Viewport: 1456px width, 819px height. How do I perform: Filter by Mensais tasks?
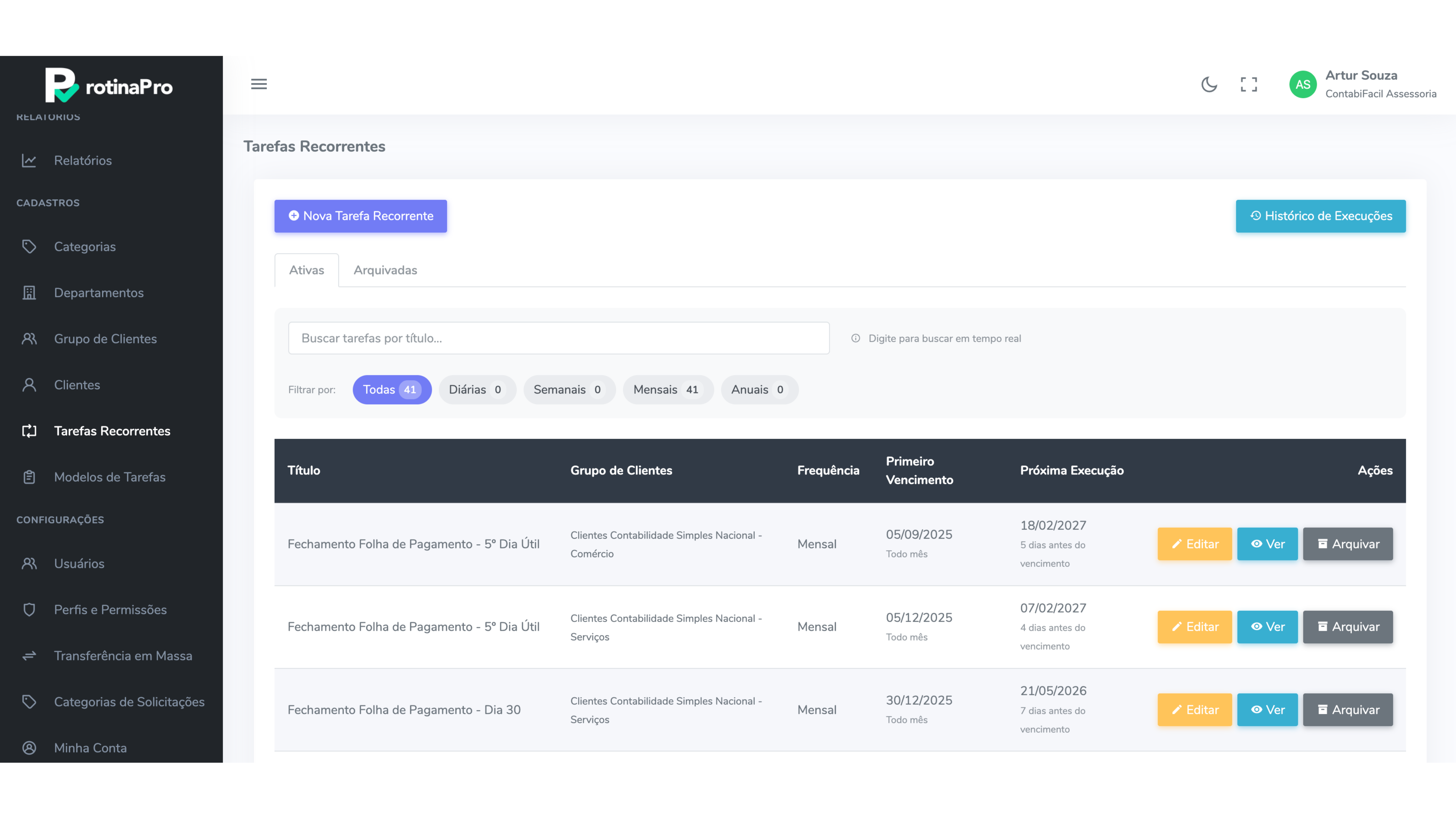(x=668, y=389)
